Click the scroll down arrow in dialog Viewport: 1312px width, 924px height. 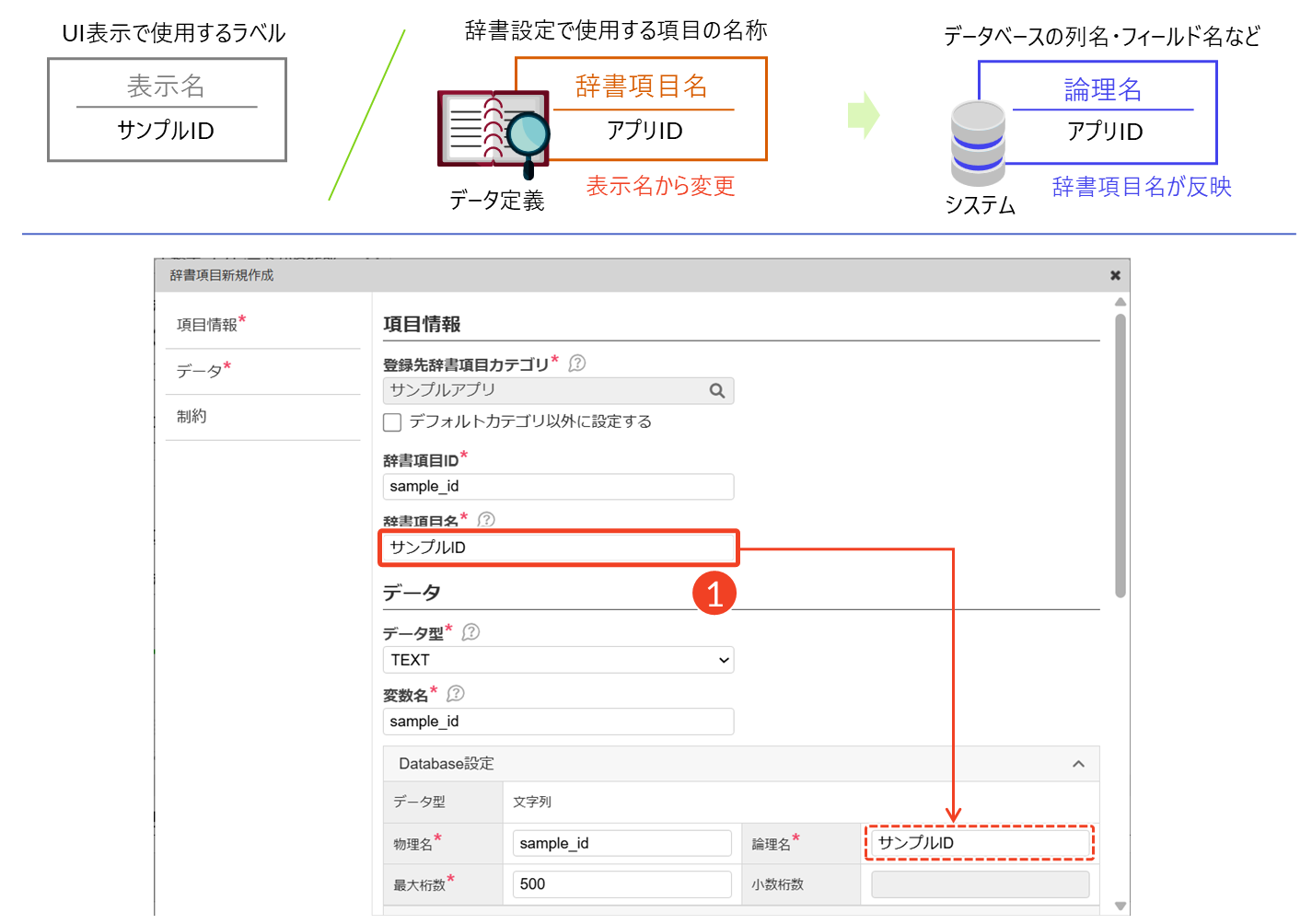click(1120, 907)
